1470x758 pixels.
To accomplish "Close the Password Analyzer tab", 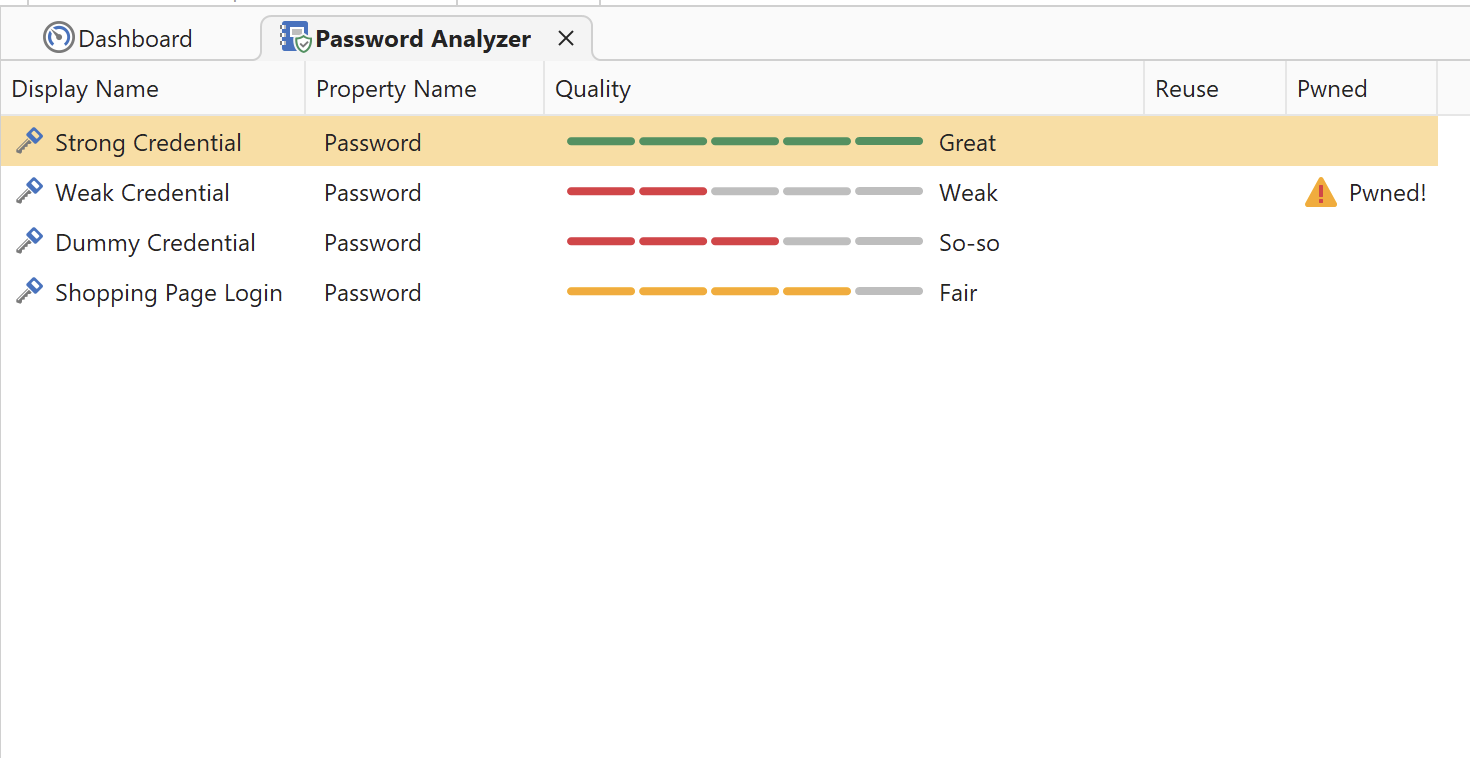I will tap(565, 38).
